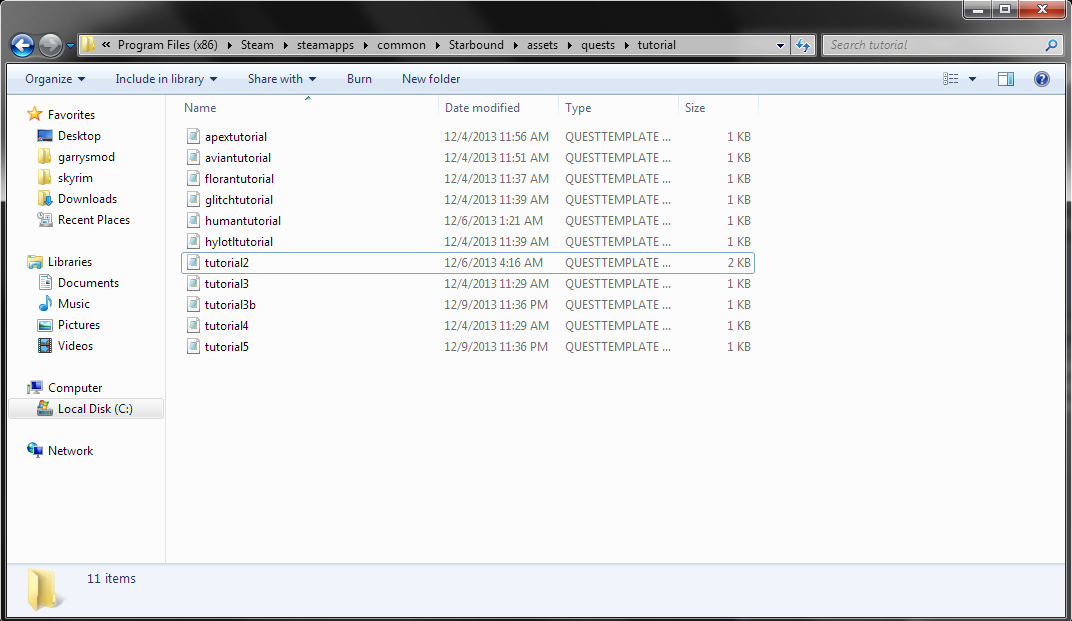Select the tutorial3b file icon
The width and height of the screenshot is (1072, 621).
click(x=193, y=304)
